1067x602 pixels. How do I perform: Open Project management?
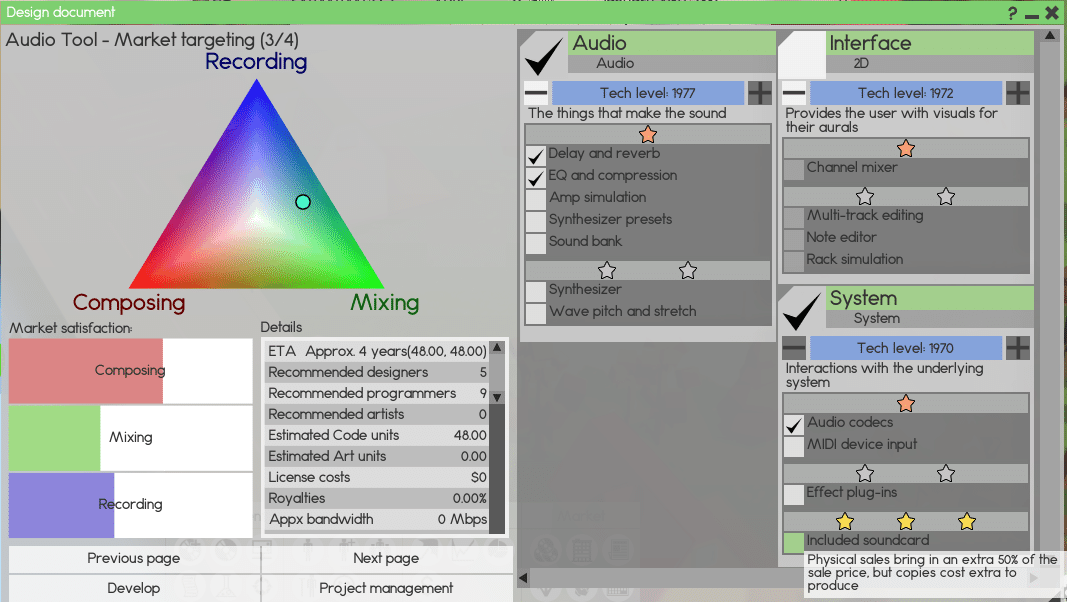[387, 588]
